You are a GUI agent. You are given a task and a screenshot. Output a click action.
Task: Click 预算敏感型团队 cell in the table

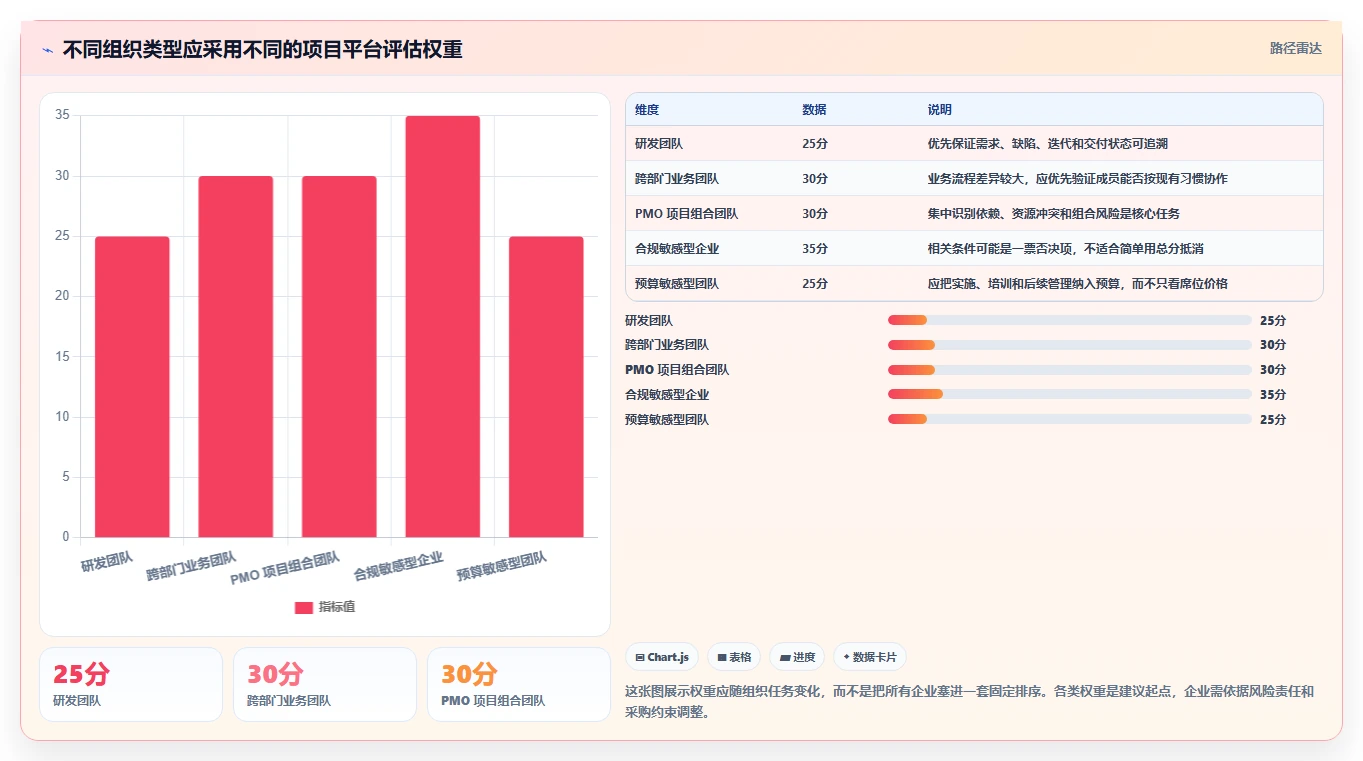[x=677, y=284]
